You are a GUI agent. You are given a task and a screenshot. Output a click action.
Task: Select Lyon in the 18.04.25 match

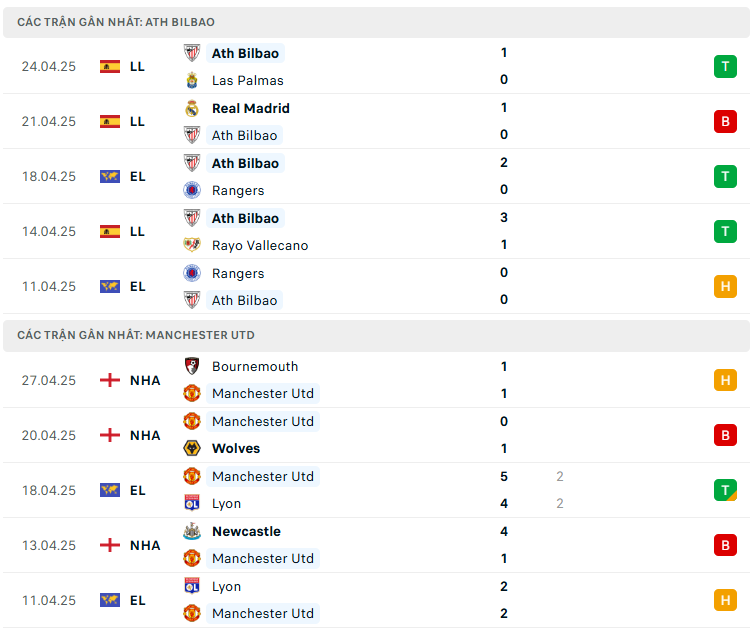(226, 504)
